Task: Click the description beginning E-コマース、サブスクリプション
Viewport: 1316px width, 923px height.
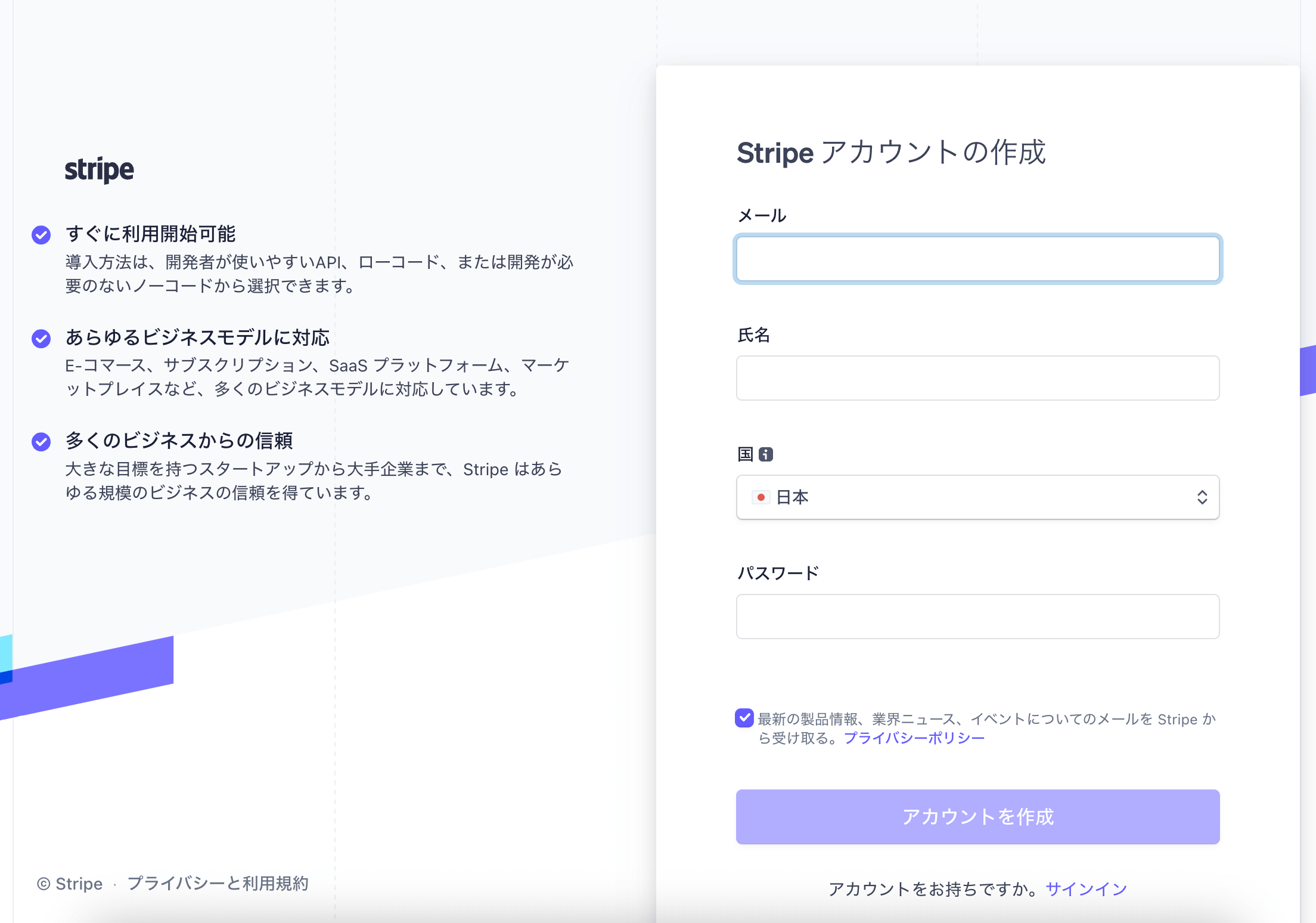Action: pyautogui.click(x=317, y=377)
